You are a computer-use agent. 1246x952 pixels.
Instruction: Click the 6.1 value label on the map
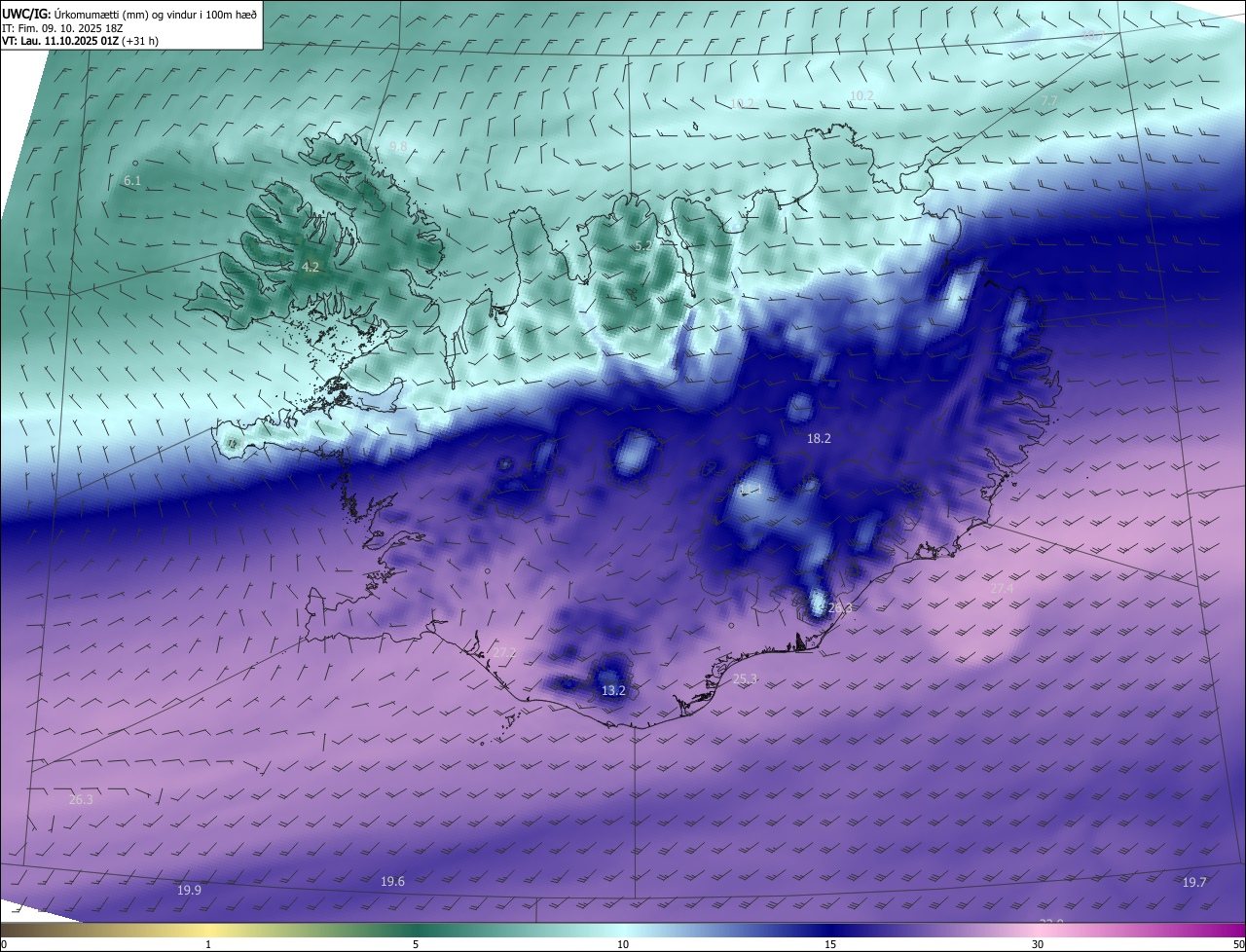(x=132, y=181)
